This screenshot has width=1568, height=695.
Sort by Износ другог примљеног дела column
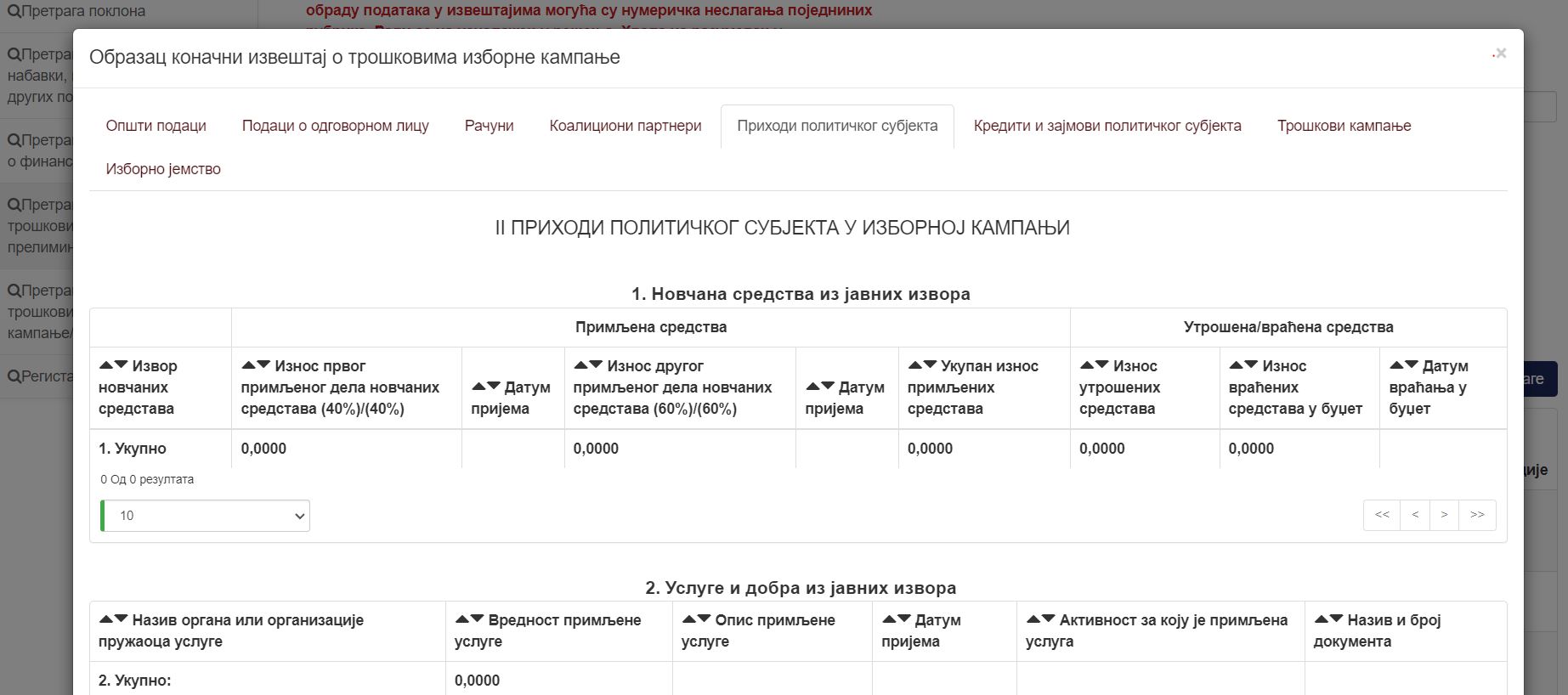click(588, 365)
